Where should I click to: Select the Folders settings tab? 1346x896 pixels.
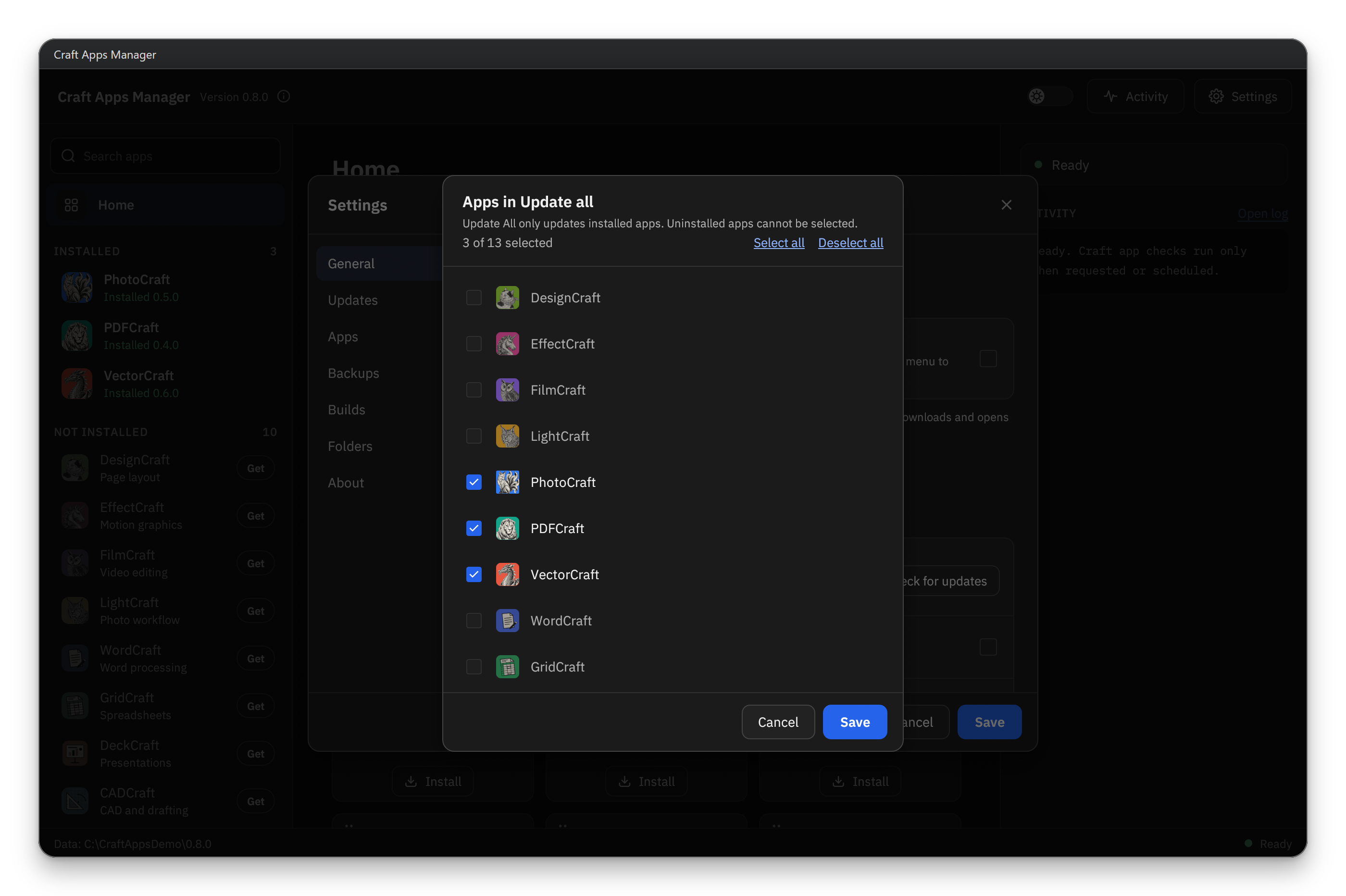(379, 446)
